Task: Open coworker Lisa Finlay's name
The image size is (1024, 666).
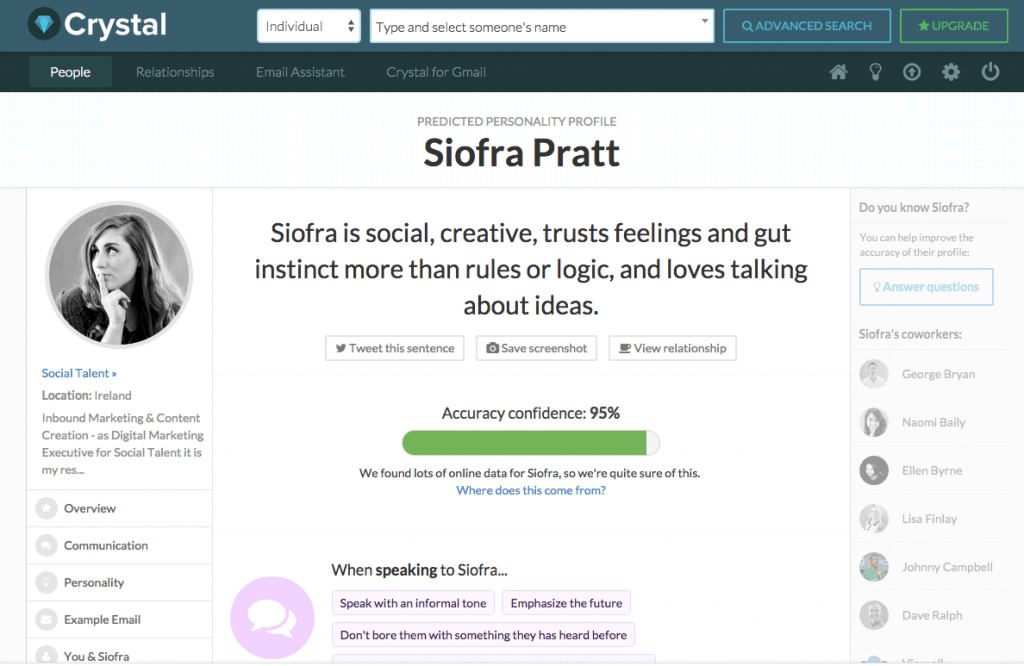Action: pyautogui.click(x=929, y=519)
